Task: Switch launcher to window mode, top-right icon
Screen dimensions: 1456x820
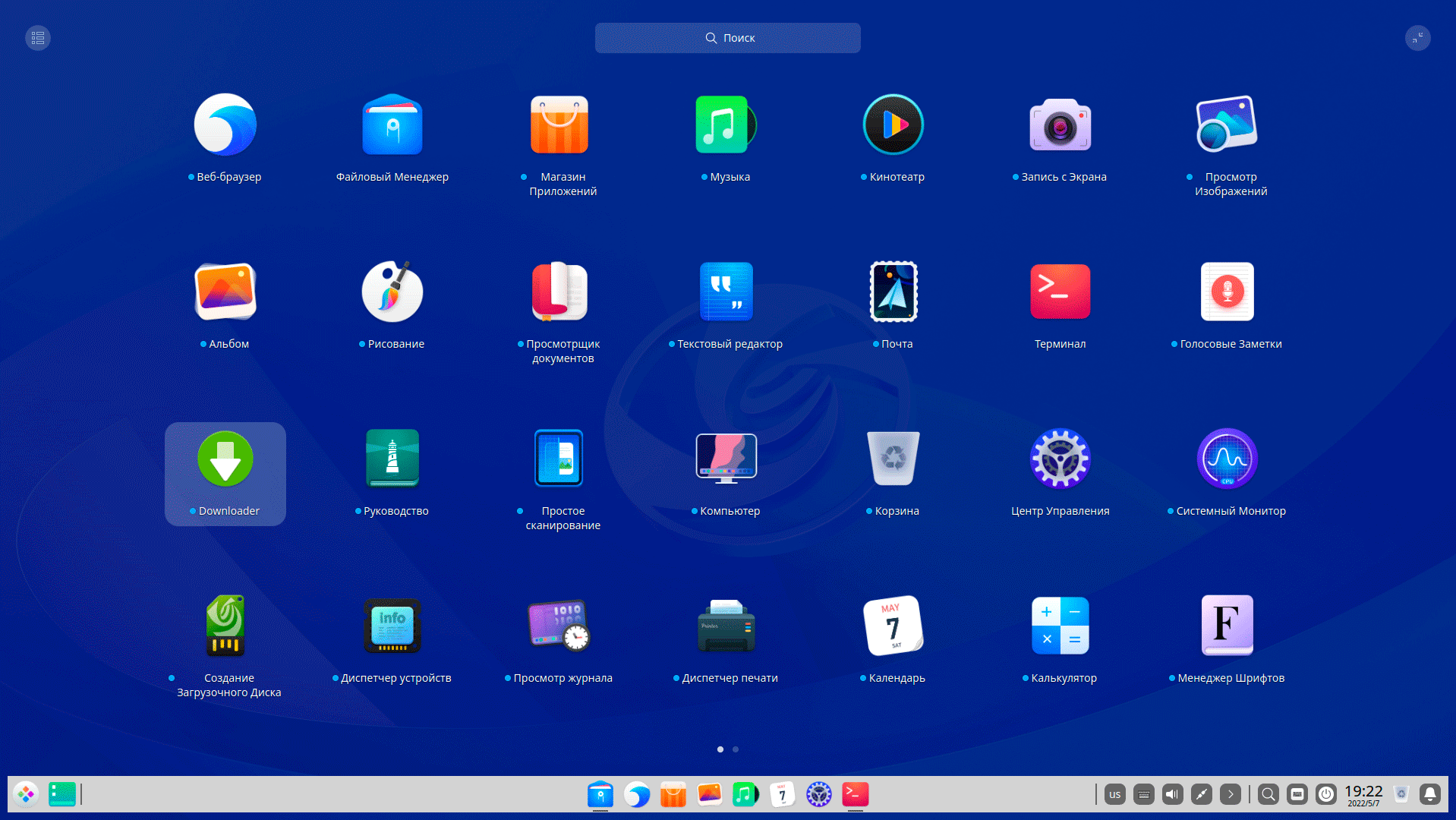Action: 1417,38
